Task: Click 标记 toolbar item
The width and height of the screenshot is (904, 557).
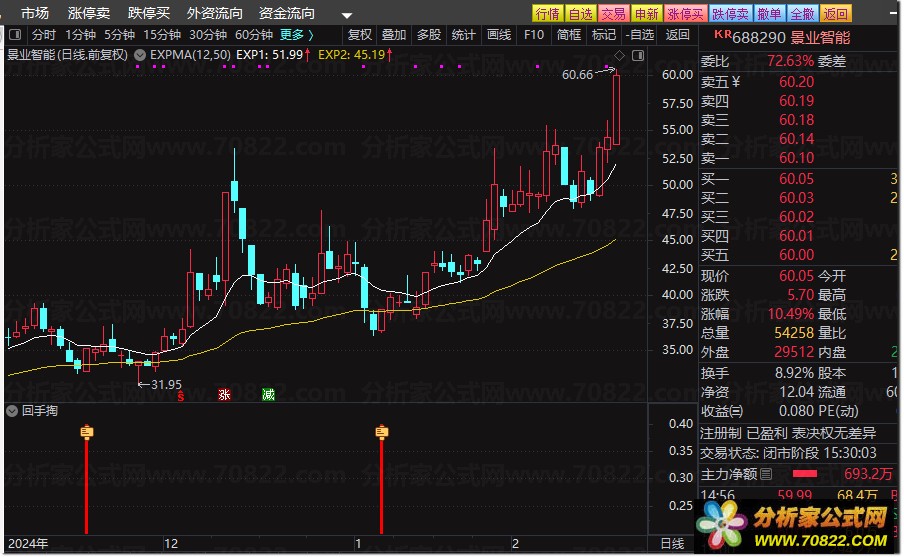Action: 604,35
